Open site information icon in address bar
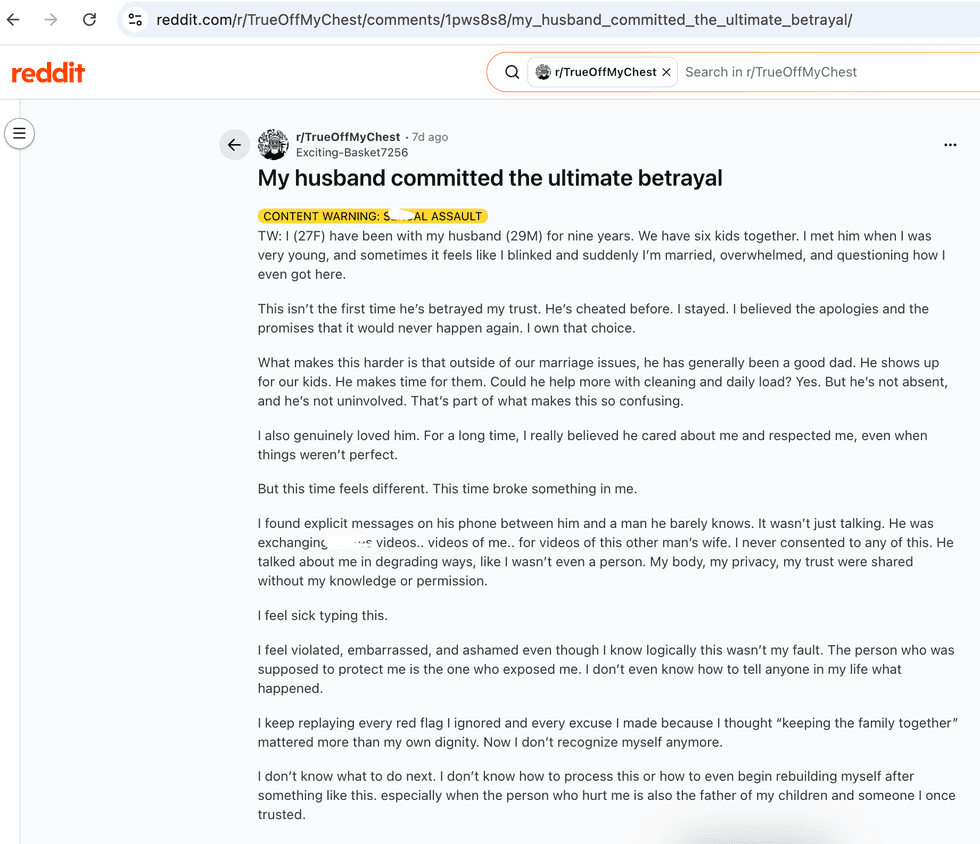Viewport: 980px width, 844px height. click(x=135, y=19)
